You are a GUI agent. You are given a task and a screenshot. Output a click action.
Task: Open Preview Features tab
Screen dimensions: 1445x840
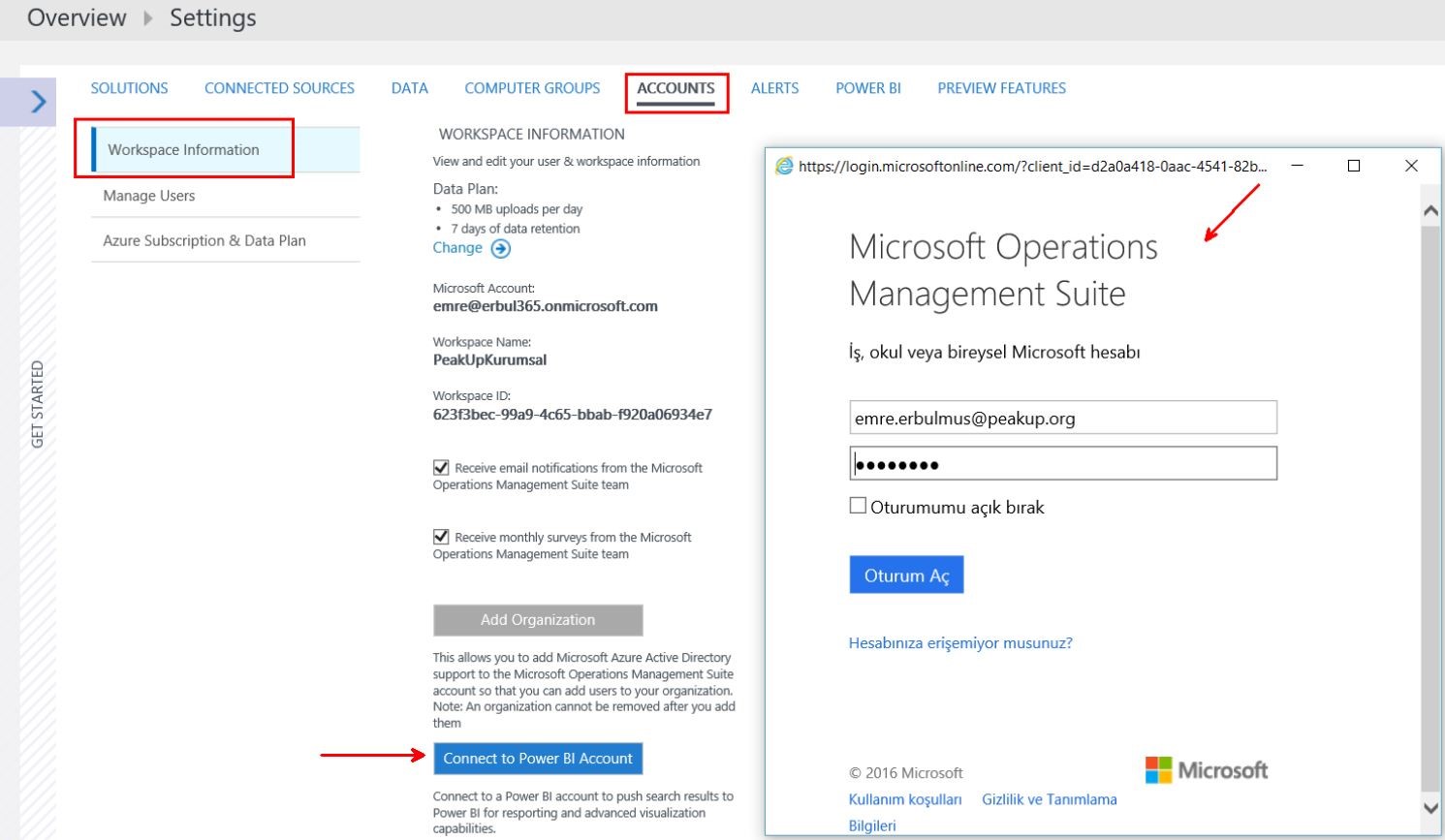(1001, 88)
